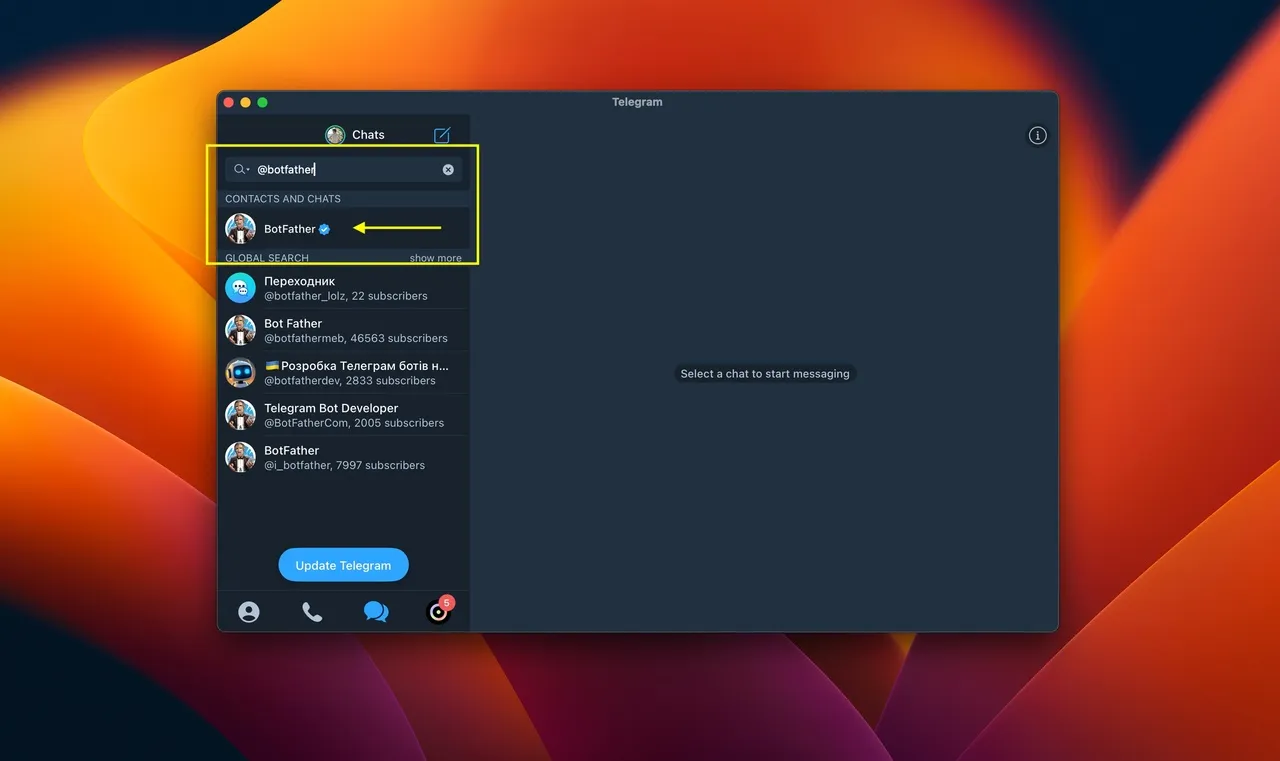The image size is (1280, 761).
Task: Click the "@botfatherdev, 2833 subscribers" text
Action: (350, 381)
